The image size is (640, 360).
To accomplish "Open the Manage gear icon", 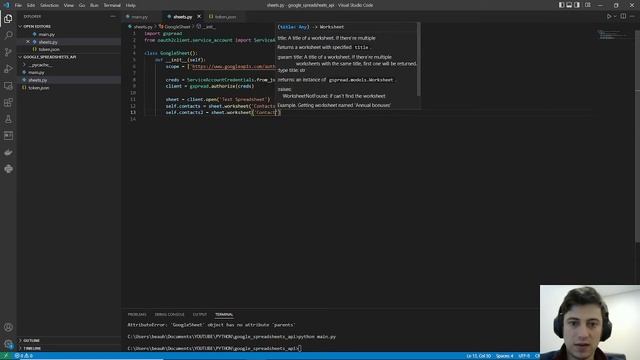I will click(8, 344).
